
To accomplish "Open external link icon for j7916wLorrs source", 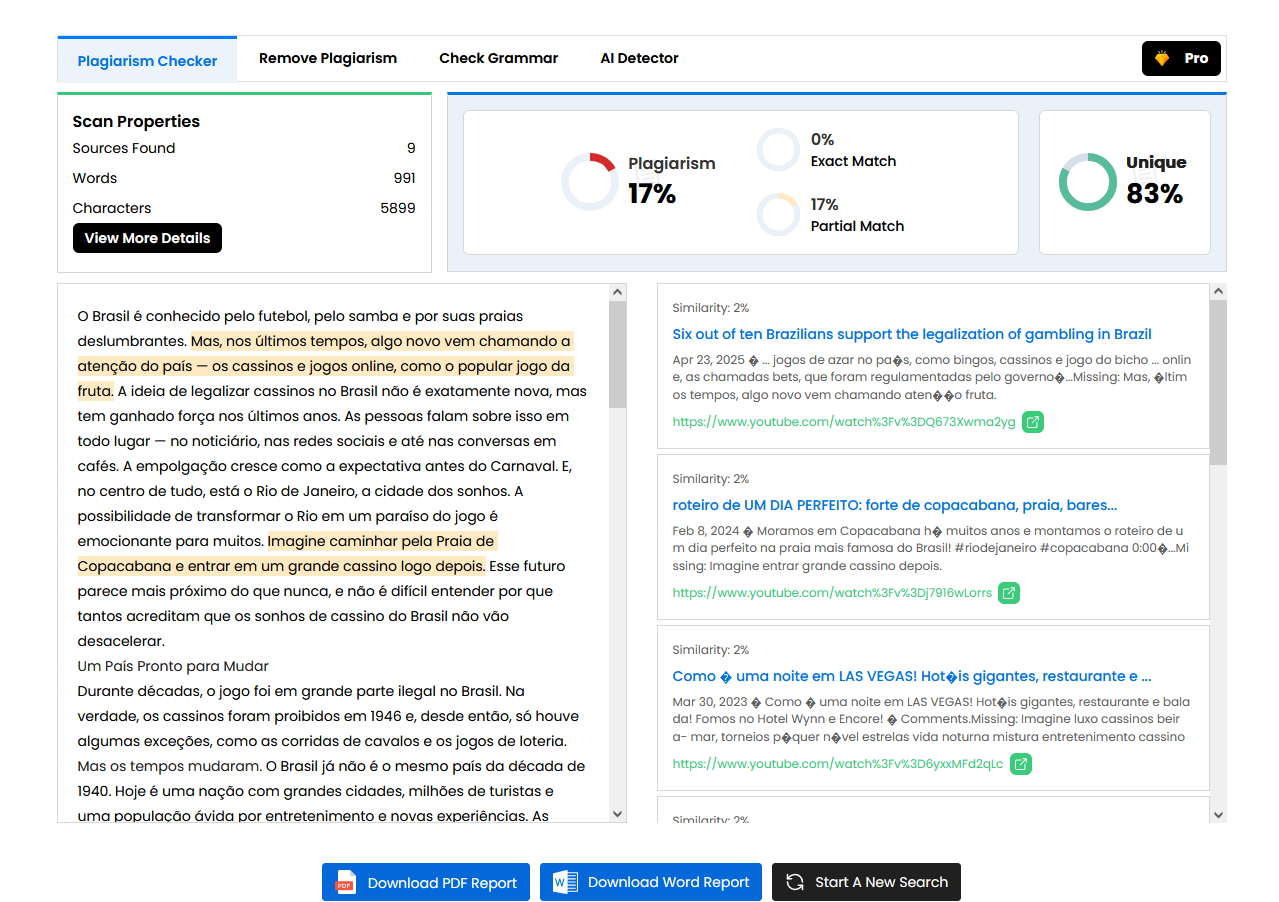I will 1009,593.
